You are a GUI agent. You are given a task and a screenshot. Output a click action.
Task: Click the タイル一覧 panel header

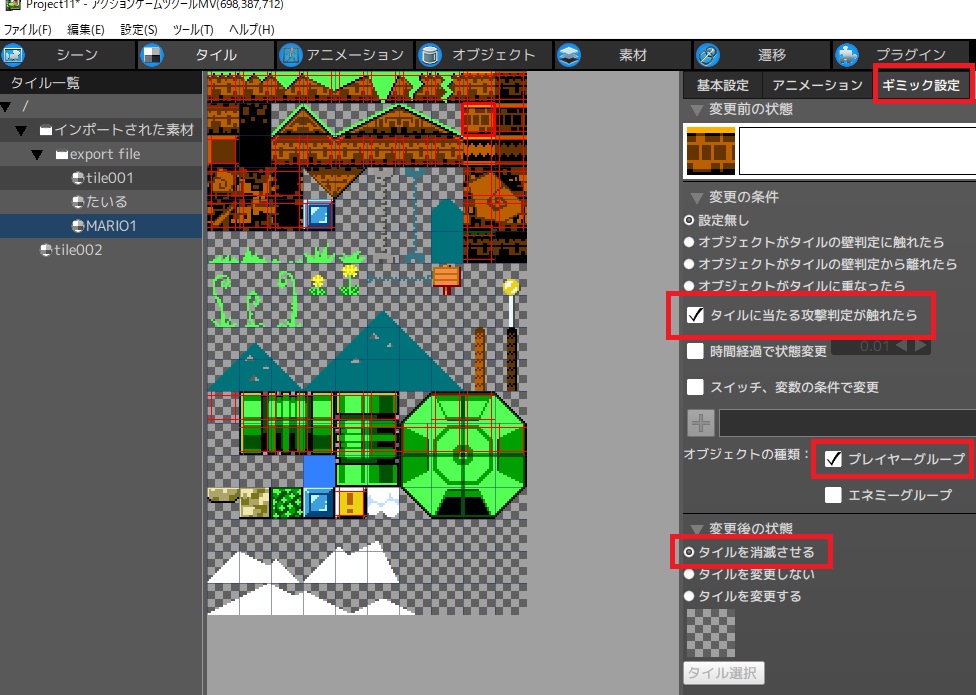pyautogui.click(x=101, y=83)
